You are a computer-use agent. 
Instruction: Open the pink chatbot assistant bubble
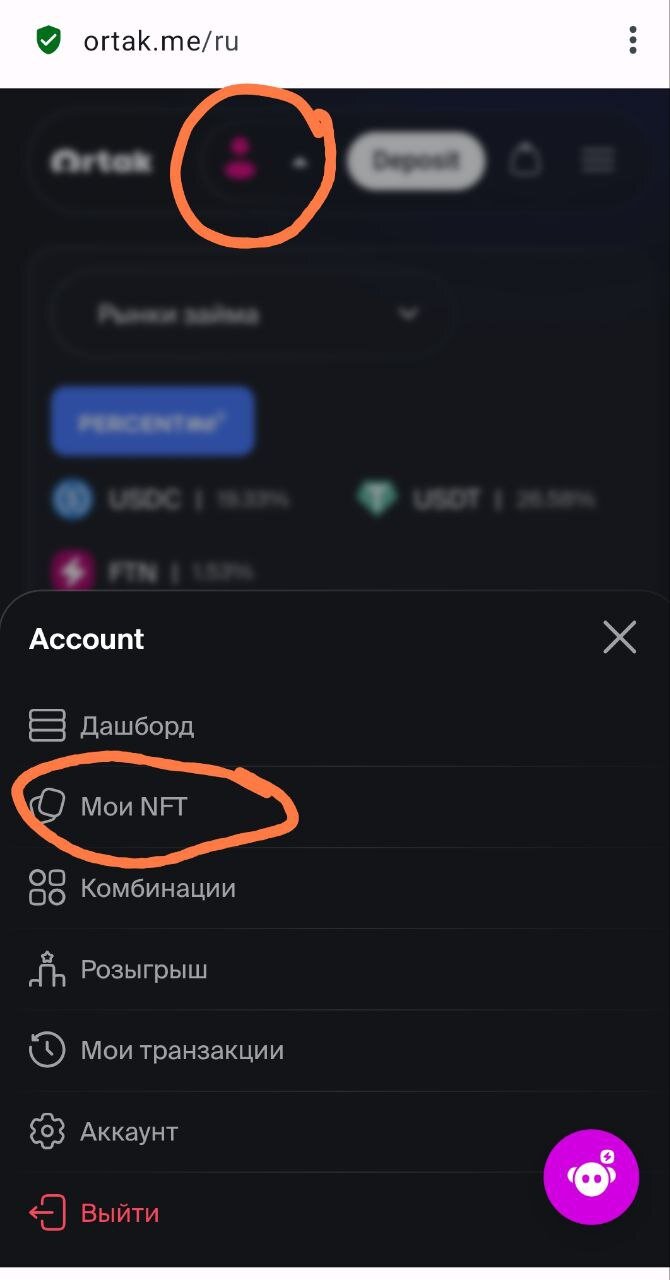591,1177
